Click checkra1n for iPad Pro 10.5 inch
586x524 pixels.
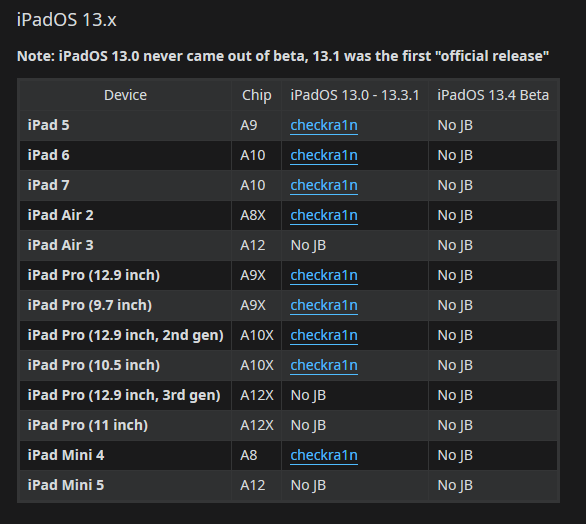click(x=324, y=365)
